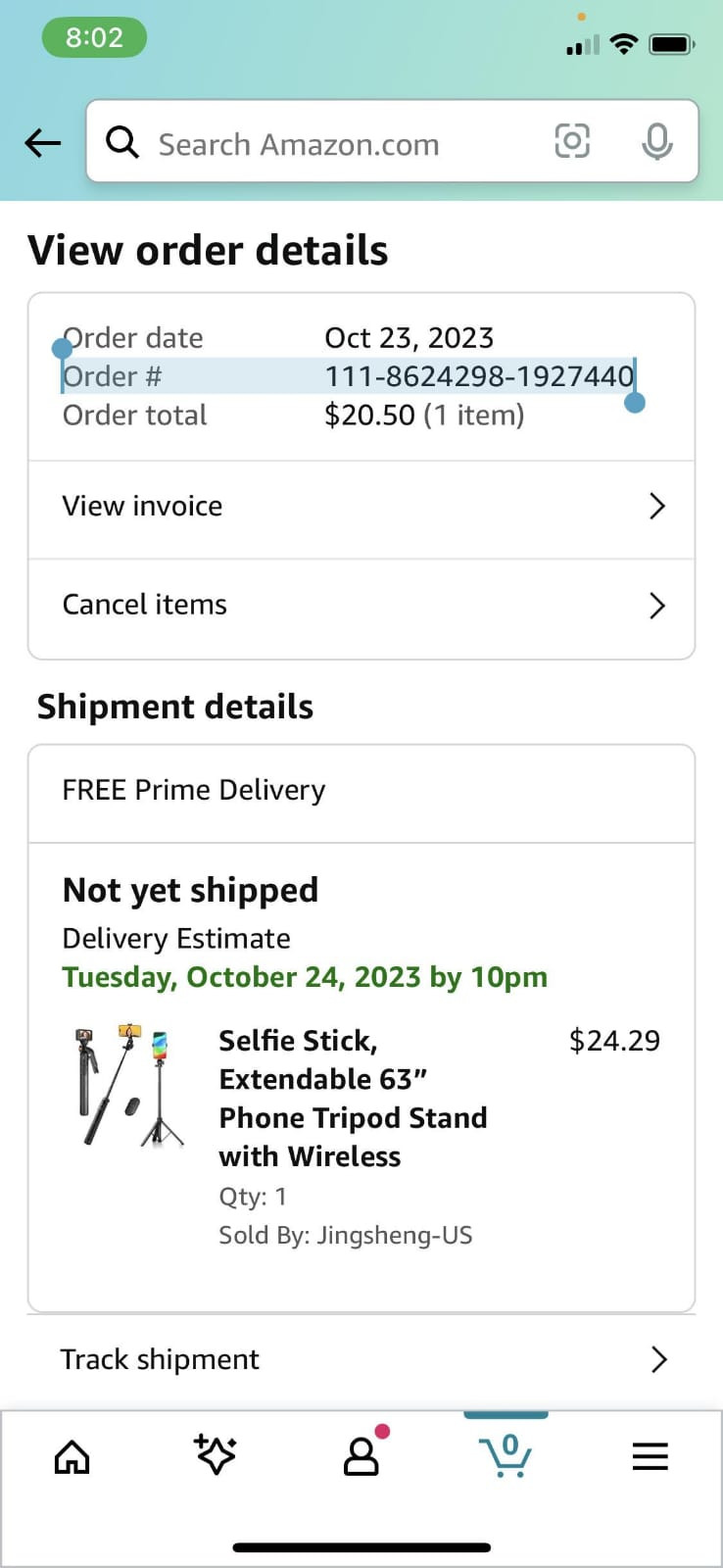This screenshot has width=723, height=1568.
Task: Tap the search magnifier icon
Action: 122,143
